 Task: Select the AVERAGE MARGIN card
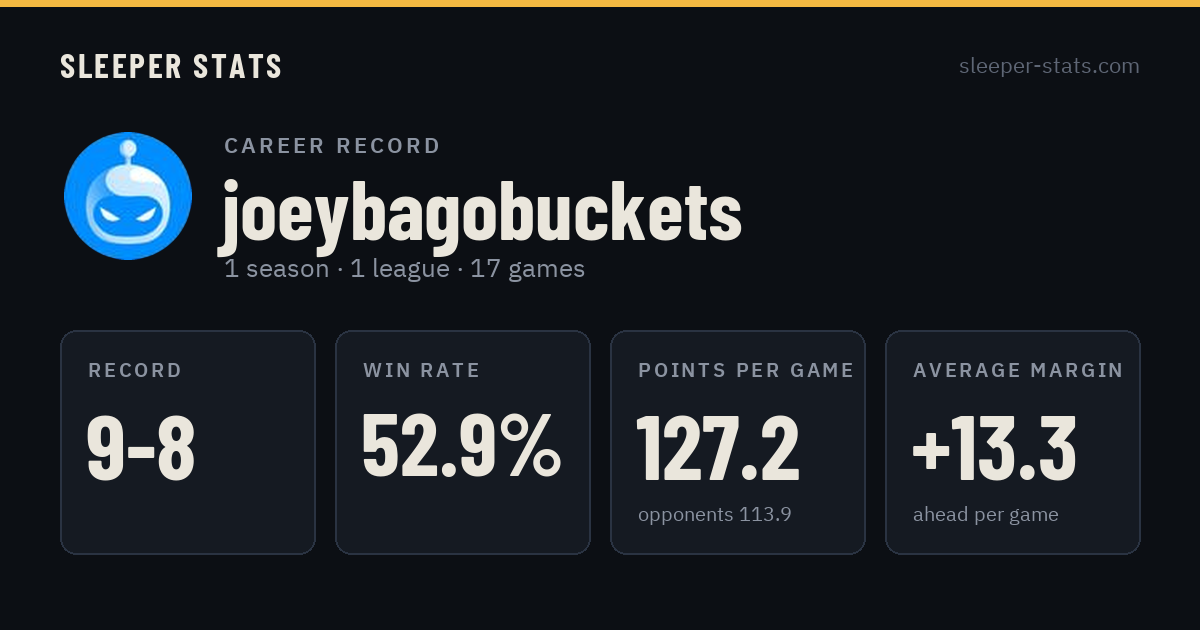coord(1013,442)
